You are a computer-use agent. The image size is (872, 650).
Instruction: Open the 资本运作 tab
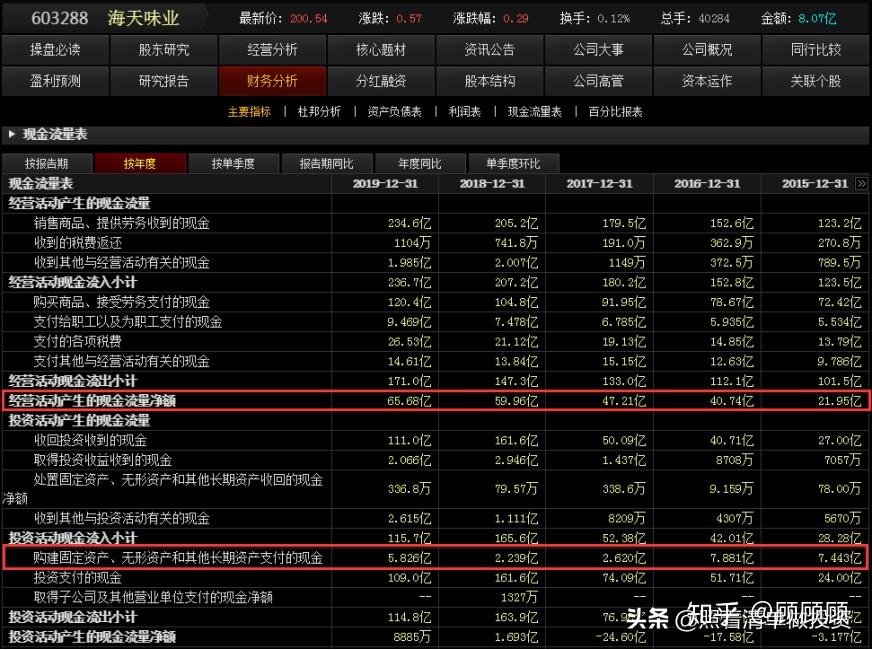[x=707, y=81]
